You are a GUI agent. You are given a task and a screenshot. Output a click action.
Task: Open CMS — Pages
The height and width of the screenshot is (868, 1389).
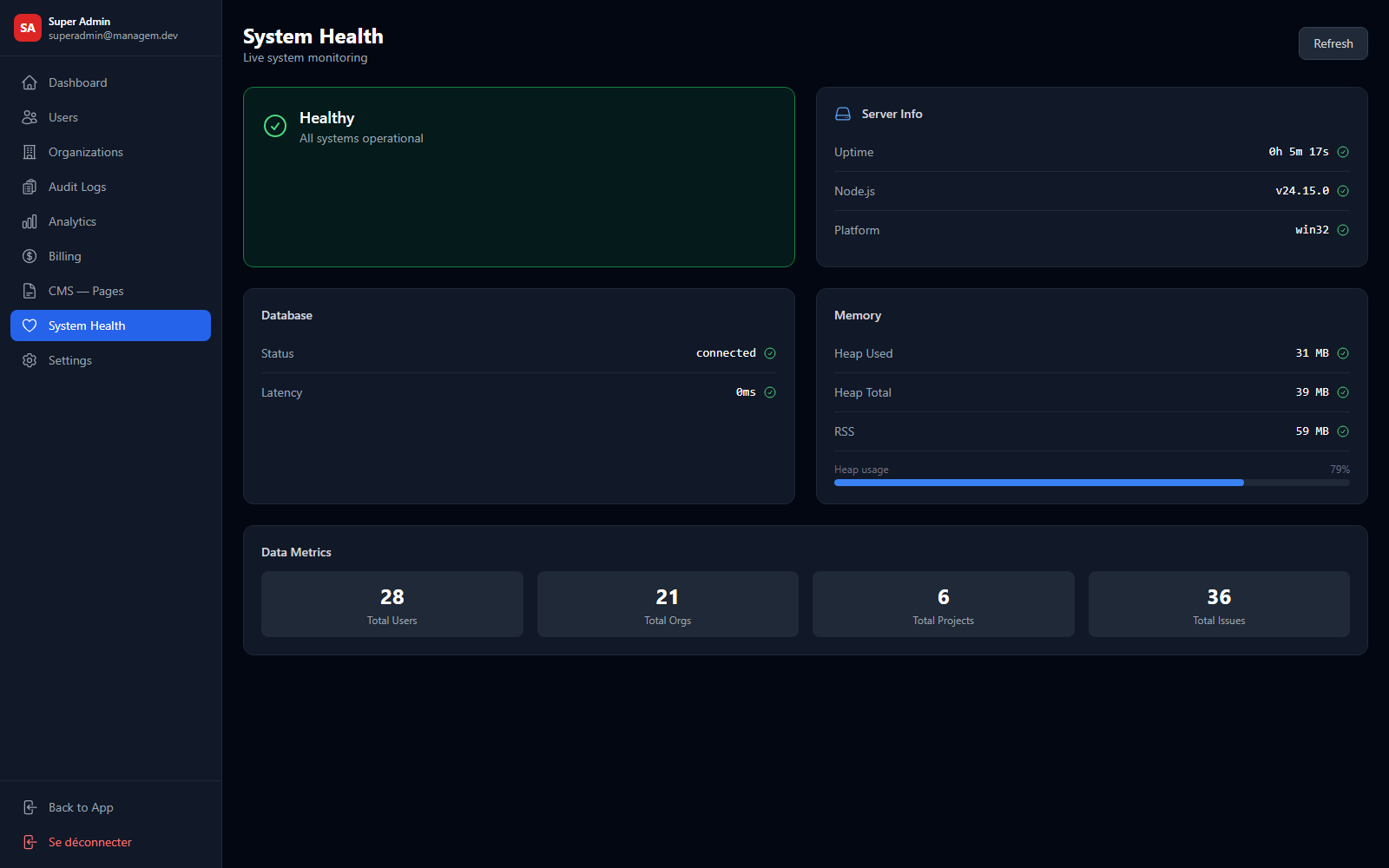[x=110, y=291]
